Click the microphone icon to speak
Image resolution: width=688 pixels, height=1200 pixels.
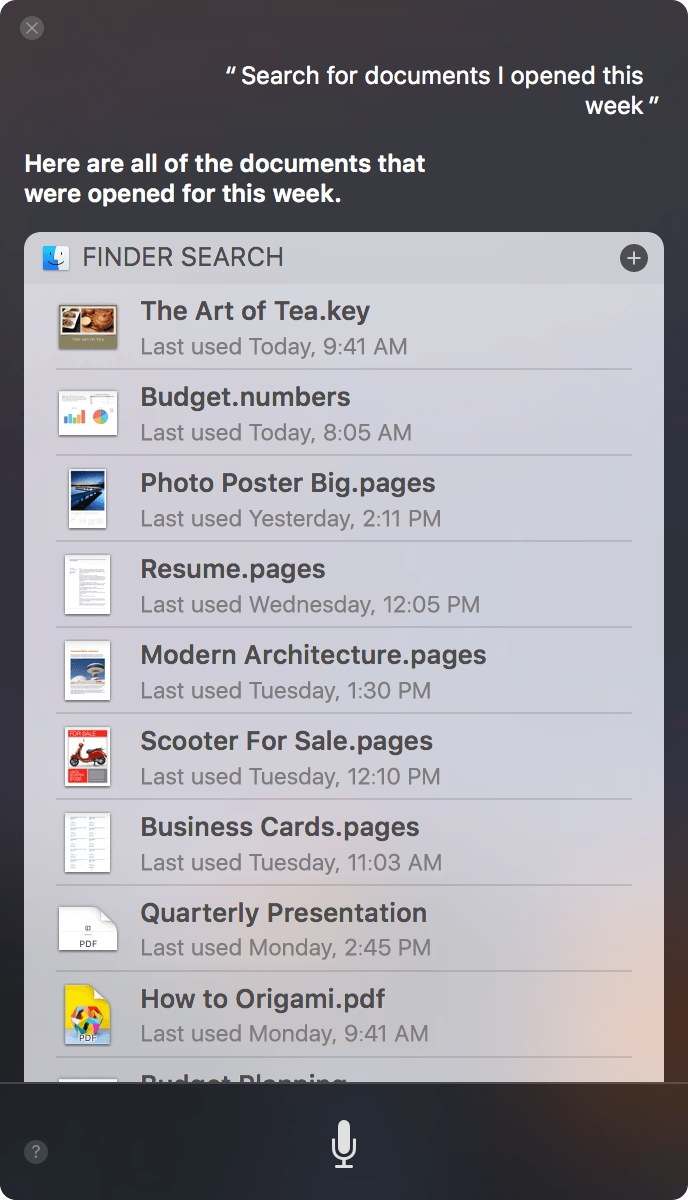click(x=344, y=1144)
